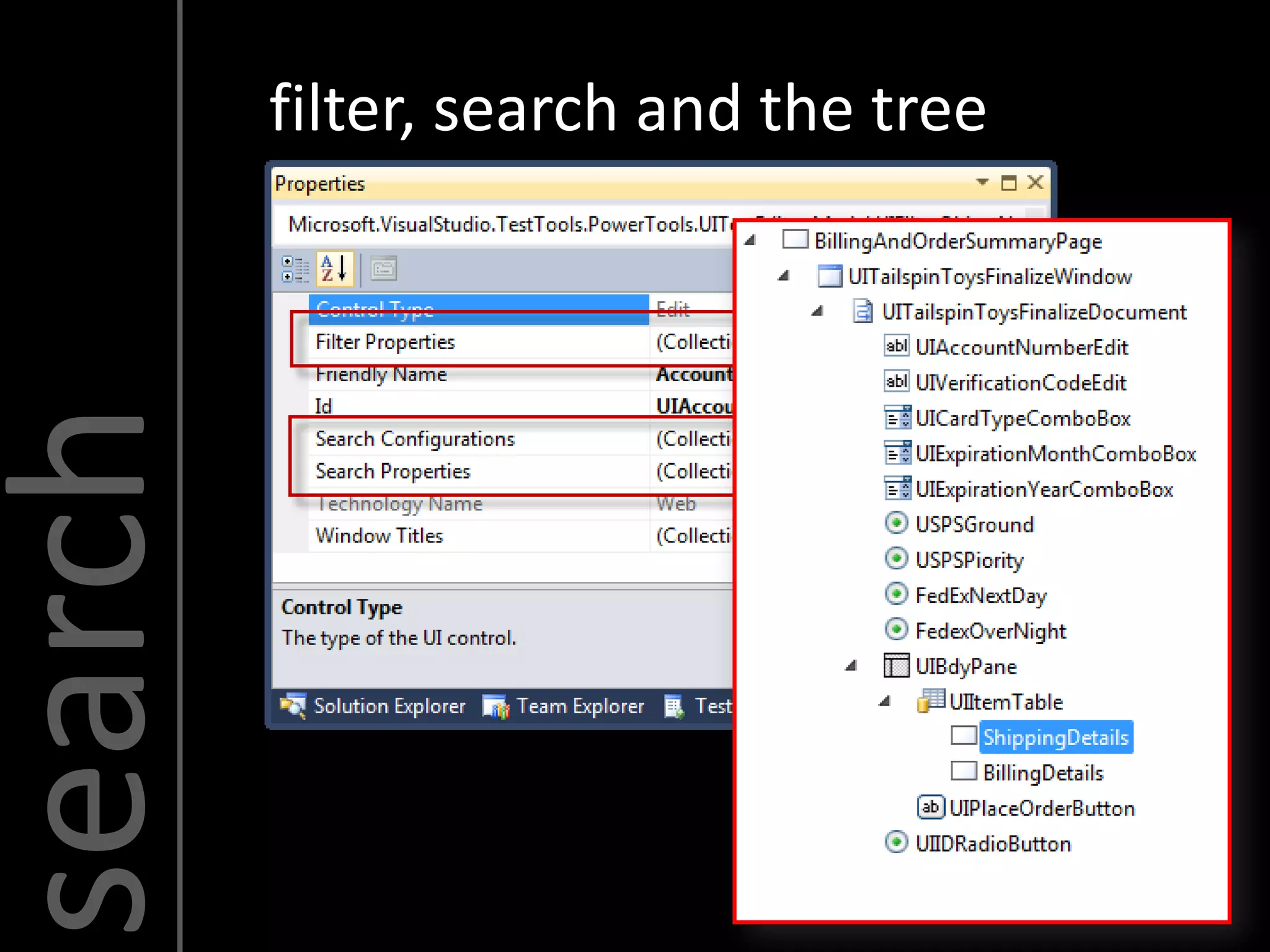Select the FedExNextDay radio button node
Image resolution: width=1270 pixels, height=952 pixels.
[x=980, y=596]
